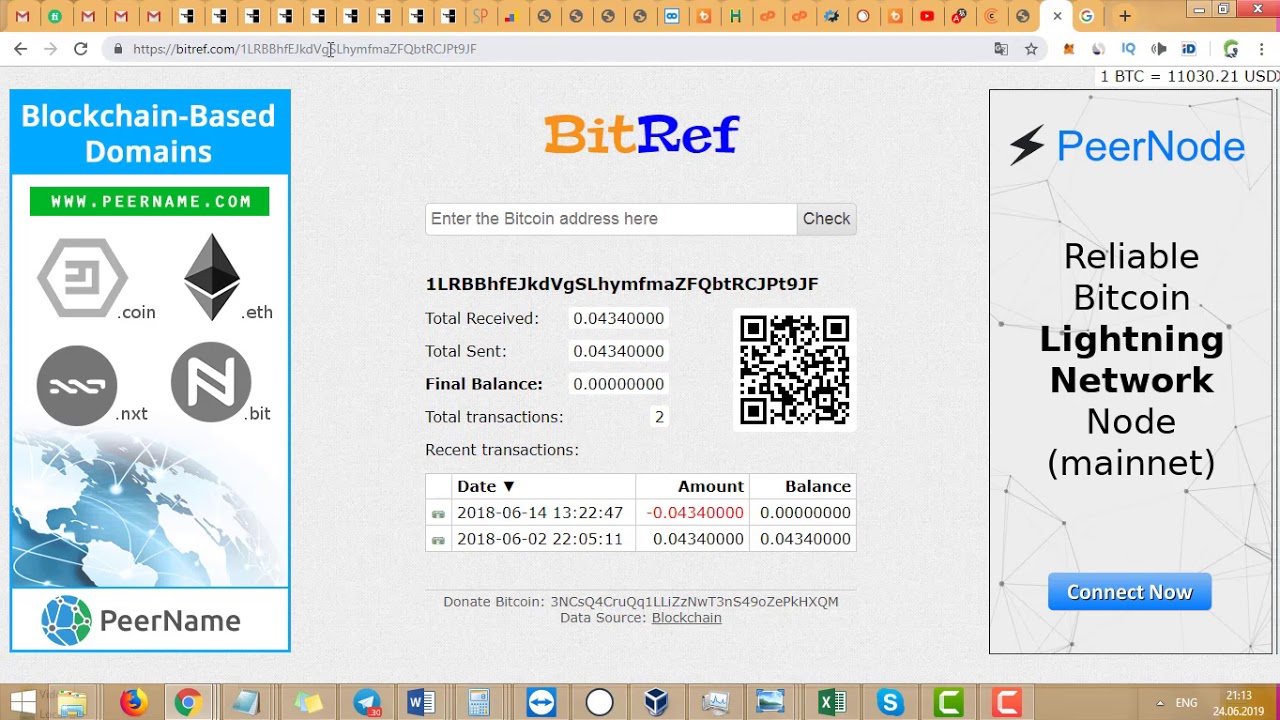Close the active BitRef tab
Viewport: 1280px width, 720px height.
[x=1057, y=16]
